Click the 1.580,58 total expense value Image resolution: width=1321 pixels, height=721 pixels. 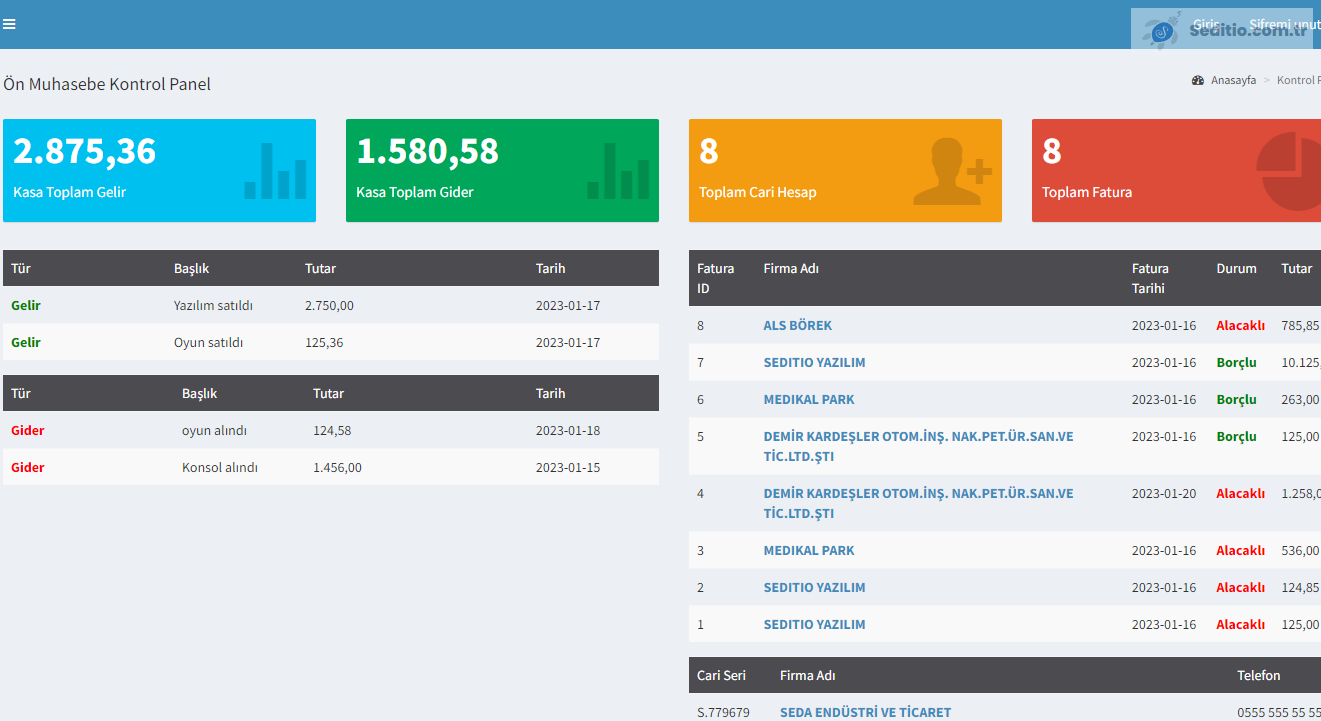coord(428,151)
